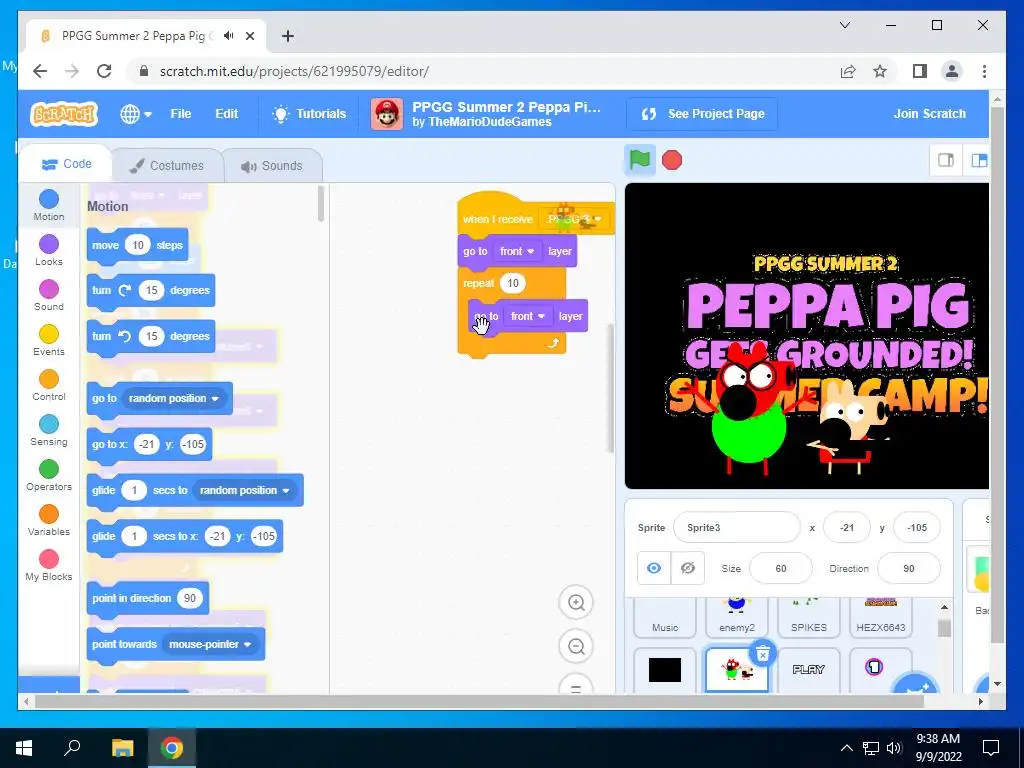1024x768 pixels.
Task: Open the File menu
Action: 181,114
